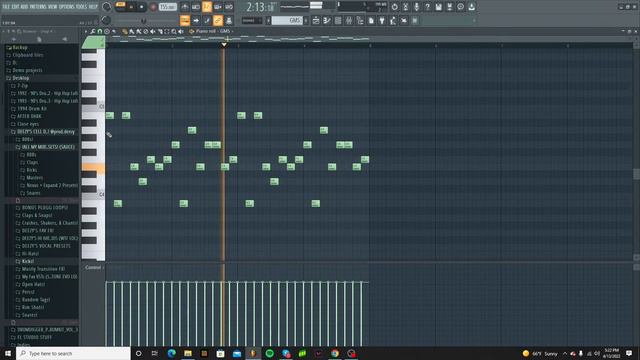This screenshot has width=640, height=360.
Task: Pick the Zoom magnifier tool in piano roll
Action: [174, 31]
